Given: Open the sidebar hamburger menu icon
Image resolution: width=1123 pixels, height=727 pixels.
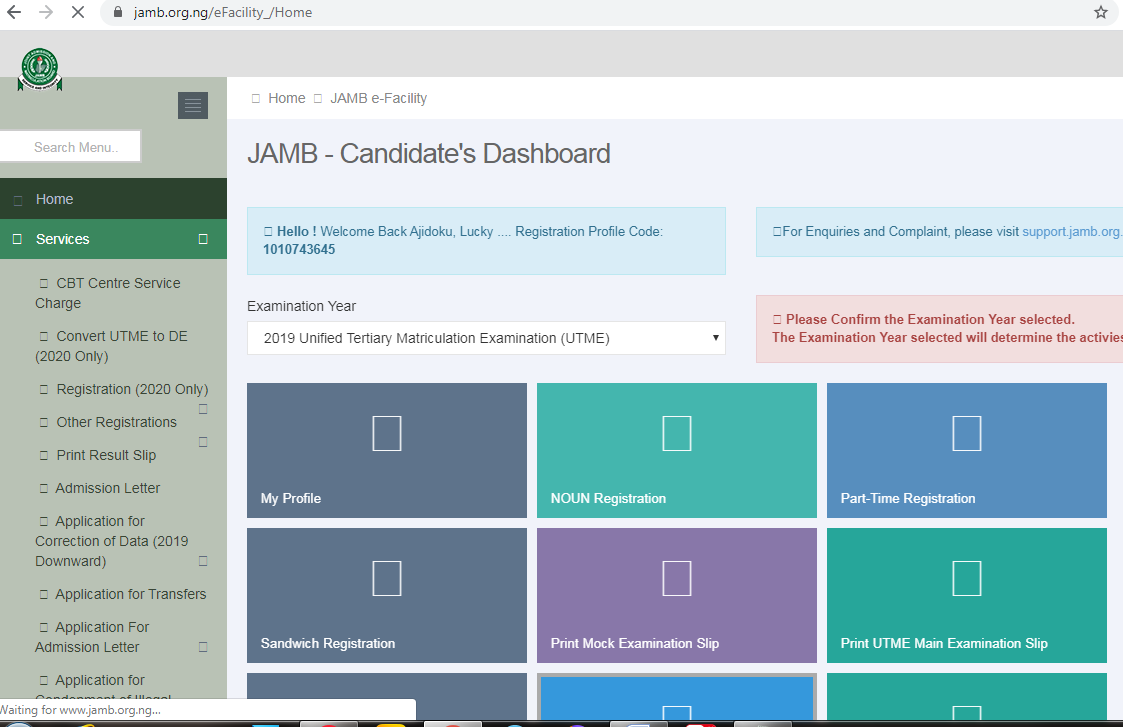Looking at the screenshot, I should 192,105.
